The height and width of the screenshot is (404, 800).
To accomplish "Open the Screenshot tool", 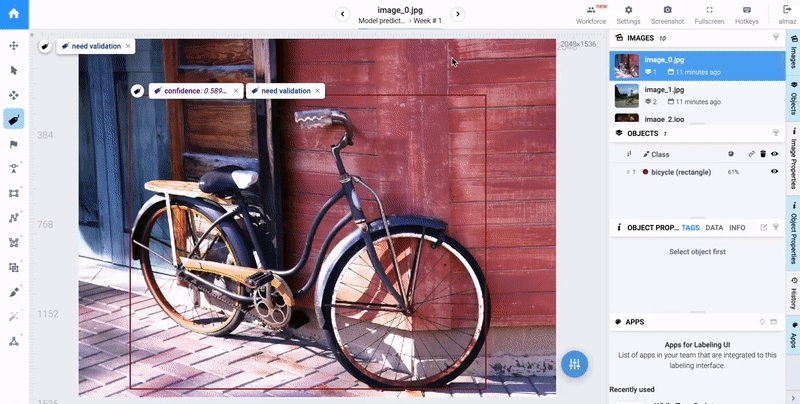I will tap(667, 15).
